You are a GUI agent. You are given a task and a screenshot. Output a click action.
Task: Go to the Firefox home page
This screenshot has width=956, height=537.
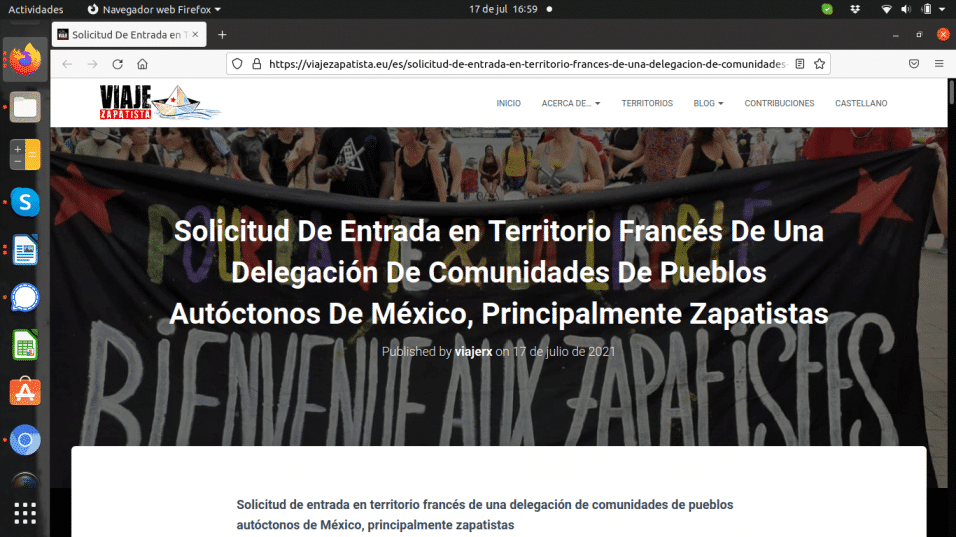[142, 64]
